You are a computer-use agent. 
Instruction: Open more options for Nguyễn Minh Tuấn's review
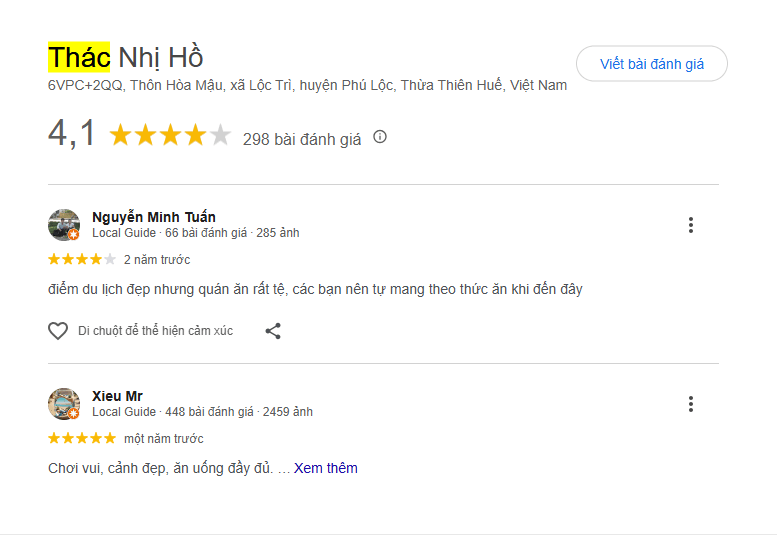click(690, 225)
